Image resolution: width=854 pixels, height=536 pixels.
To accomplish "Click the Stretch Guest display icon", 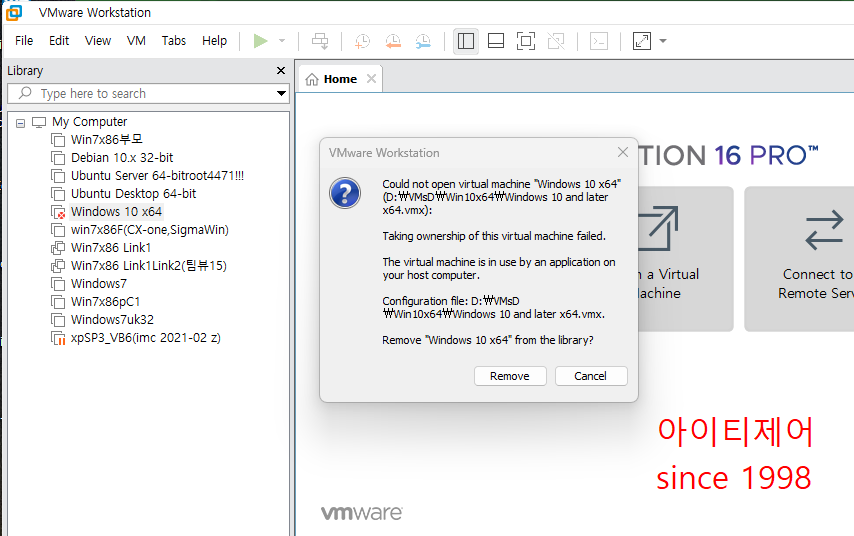I will click(x=642, y=41).
